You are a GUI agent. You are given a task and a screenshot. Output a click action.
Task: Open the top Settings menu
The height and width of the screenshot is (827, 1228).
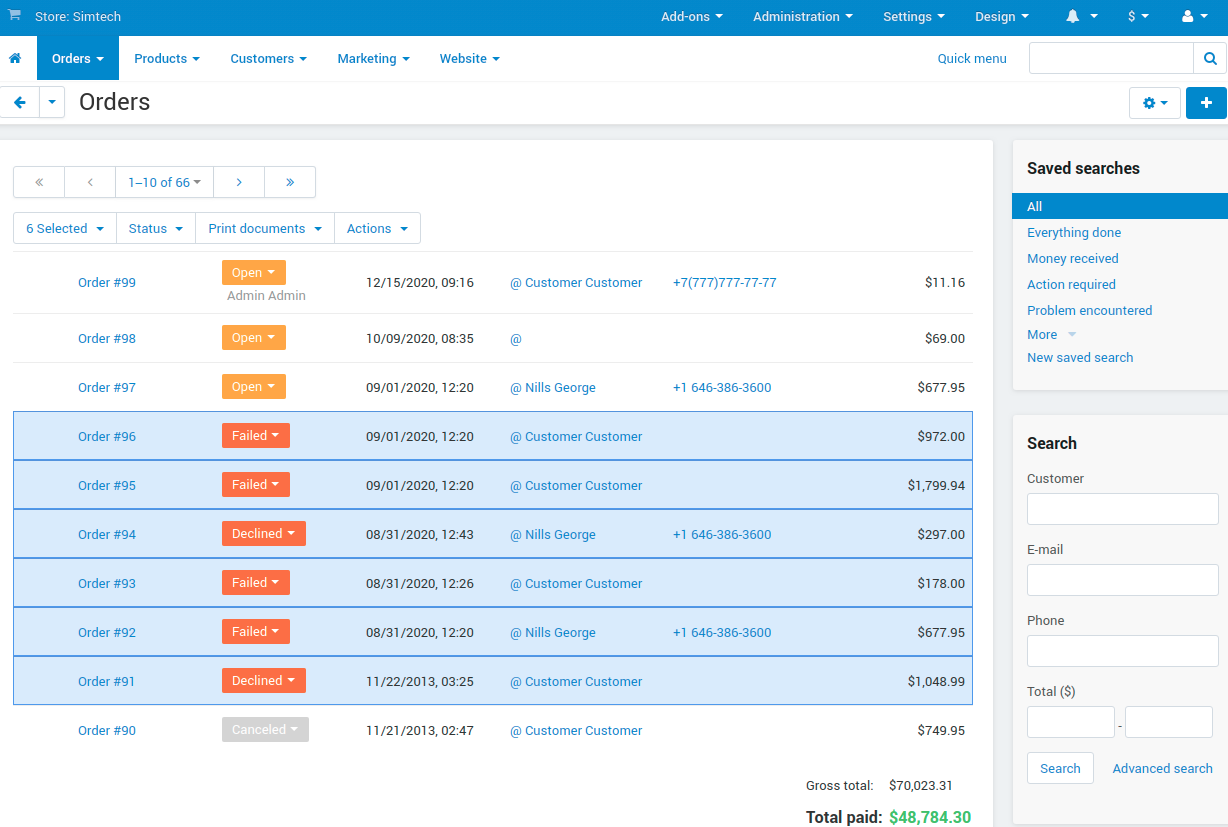pos(914,17)
